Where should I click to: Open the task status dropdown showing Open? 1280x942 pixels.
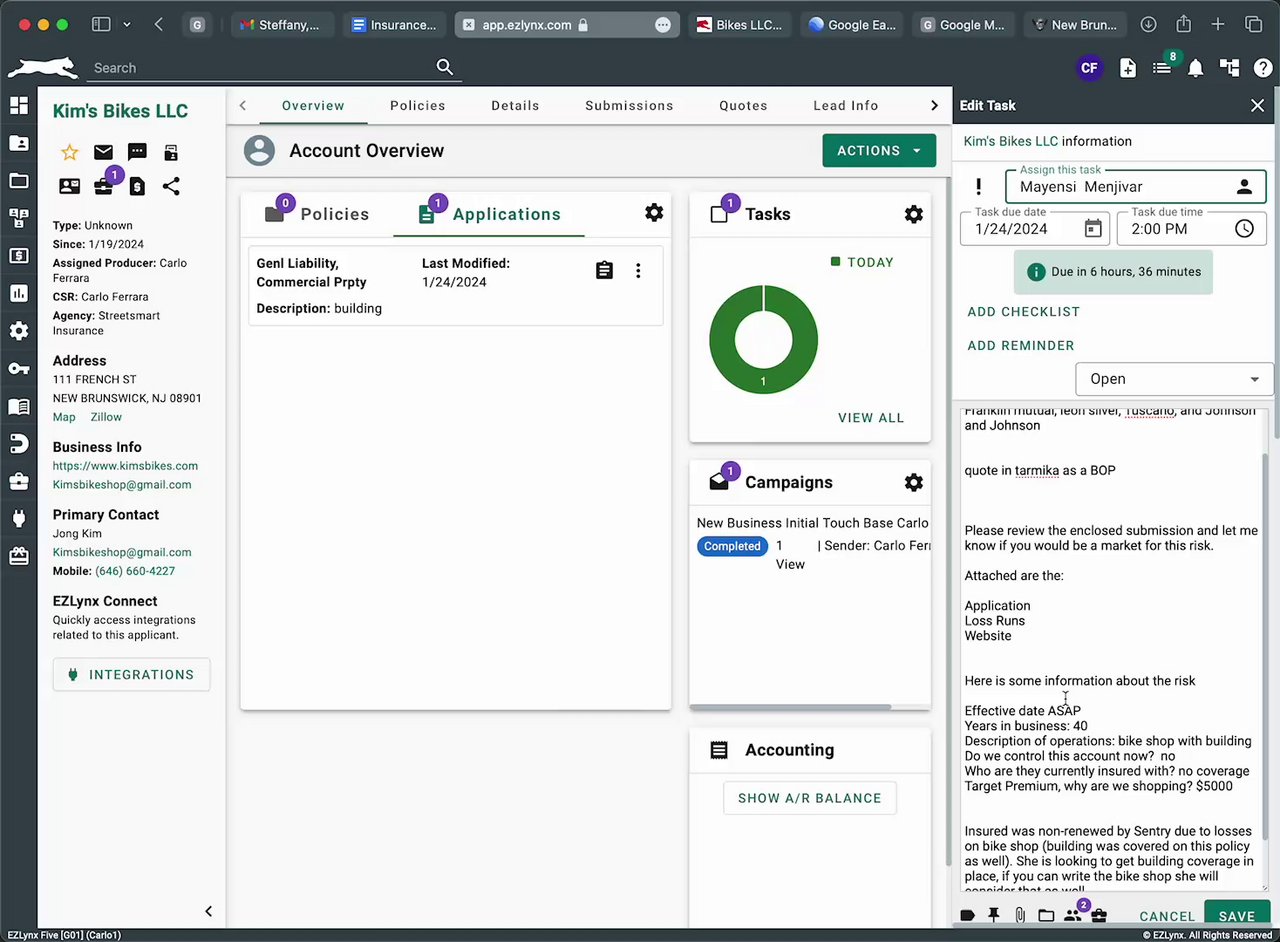(1174, 379)
